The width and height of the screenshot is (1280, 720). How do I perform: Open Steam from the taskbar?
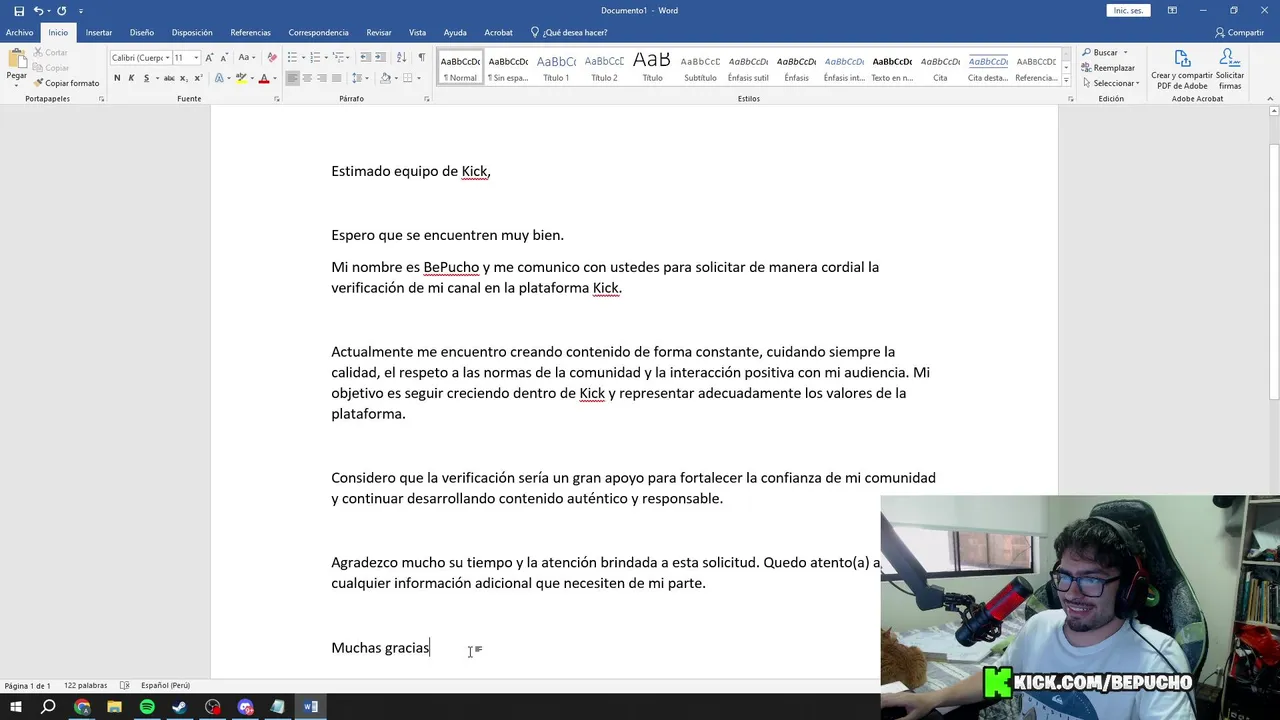tap(180, 707)
